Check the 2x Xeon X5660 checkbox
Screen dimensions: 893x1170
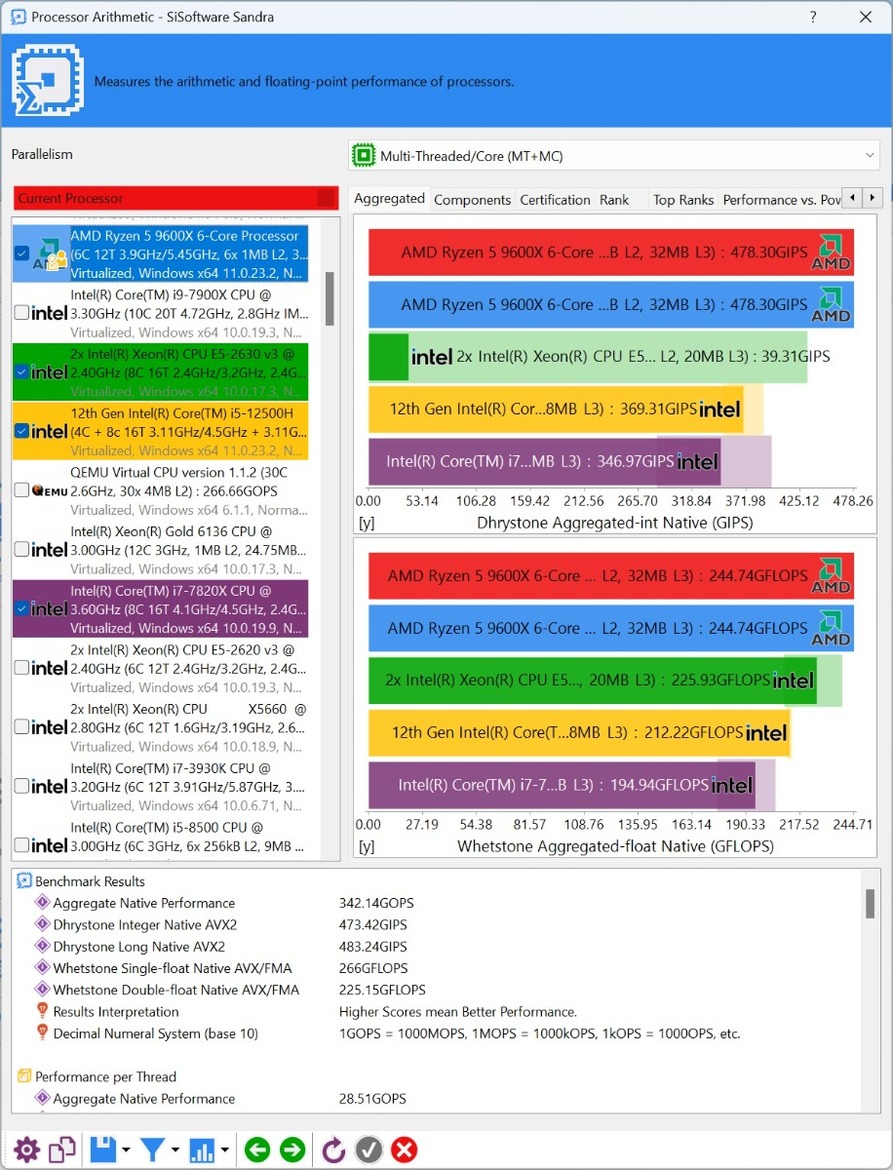pos(22,727)
